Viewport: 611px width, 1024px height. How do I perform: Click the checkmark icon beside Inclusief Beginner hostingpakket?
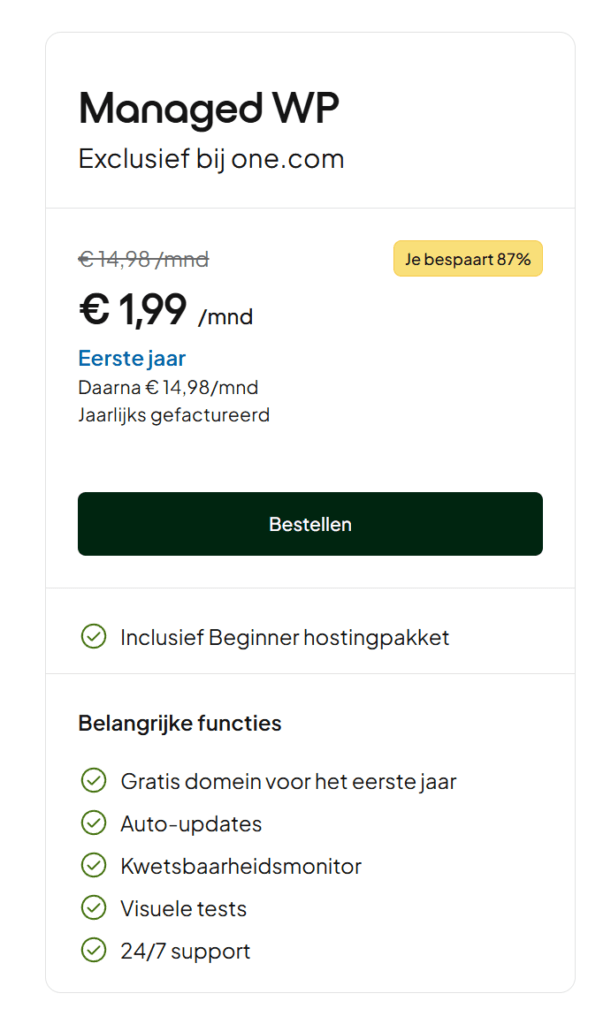(x=93, y=636)
